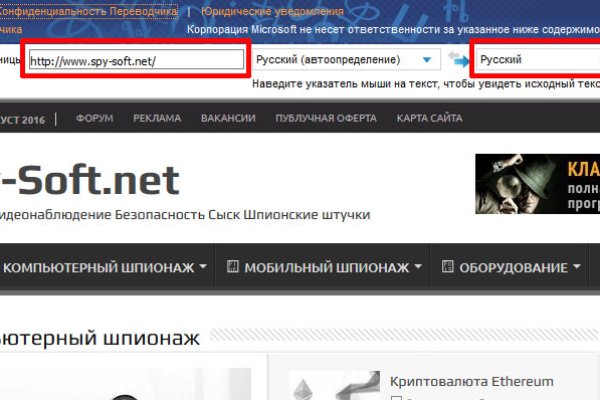
Task: Open the source language dropdown arrow
Action: 427,60
